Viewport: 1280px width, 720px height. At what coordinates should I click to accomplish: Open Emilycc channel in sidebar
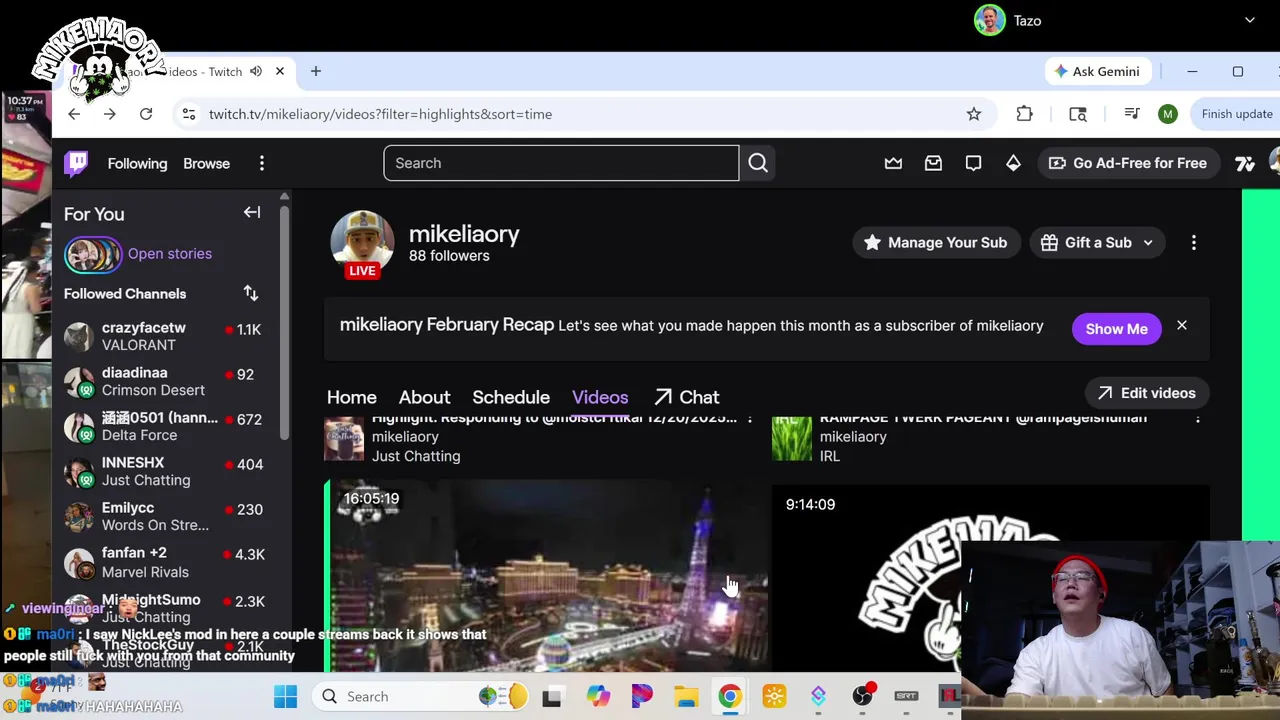click(165, 516)
